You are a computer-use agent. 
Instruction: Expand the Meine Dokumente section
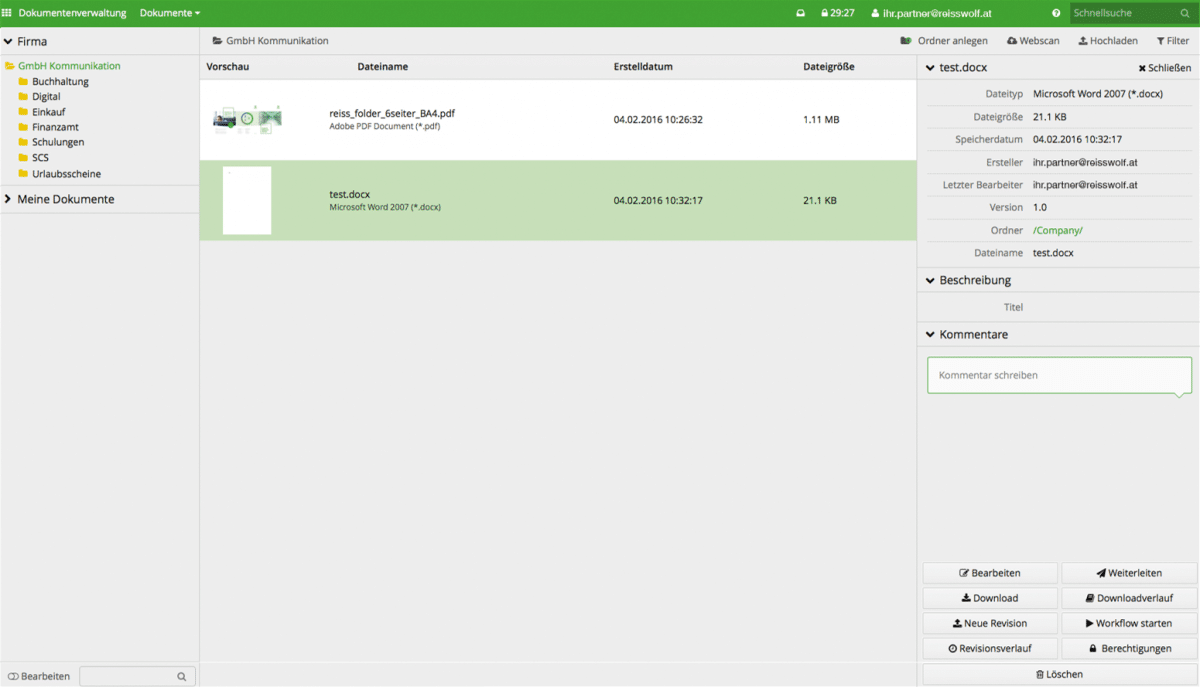point(63,199)
